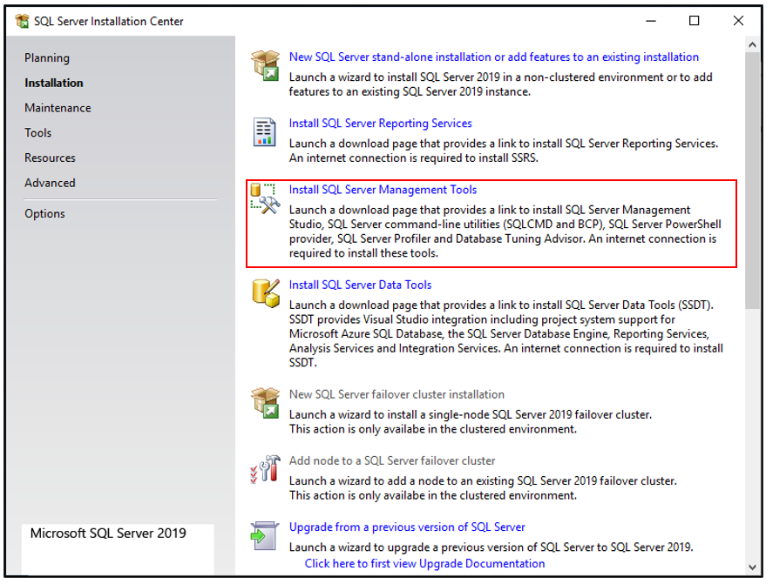768x584 pixels.
Task: Switch to the Advanced section
Action: 50,183
